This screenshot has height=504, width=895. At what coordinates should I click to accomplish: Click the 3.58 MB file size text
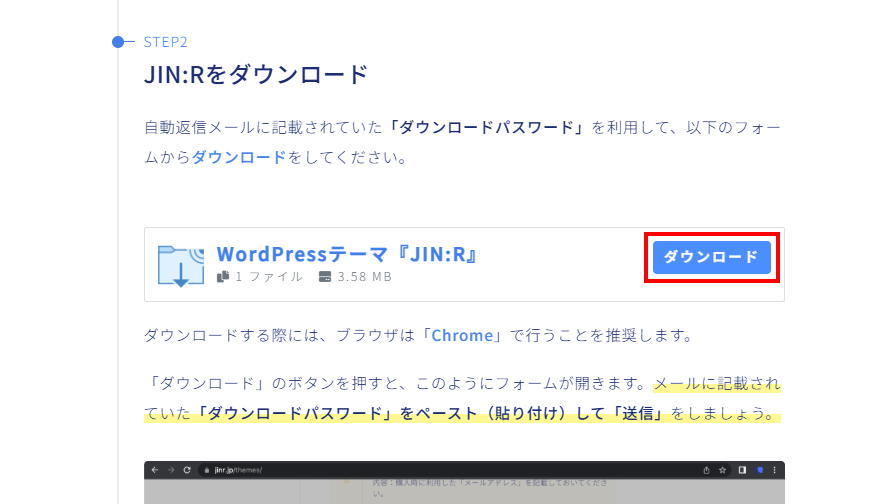click(x=364, y=277)
